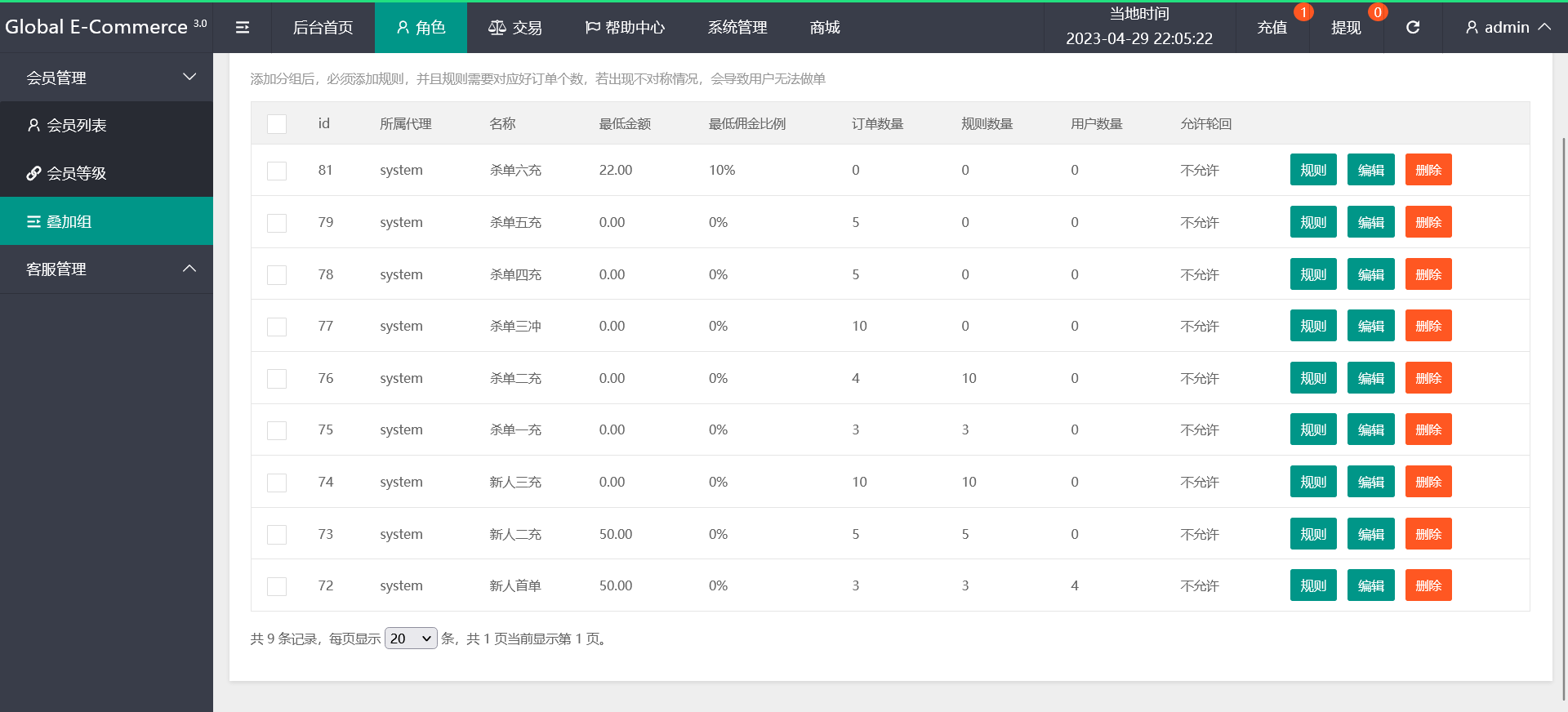Click 规则 button for 新人首单 row

coord(1312,585)
